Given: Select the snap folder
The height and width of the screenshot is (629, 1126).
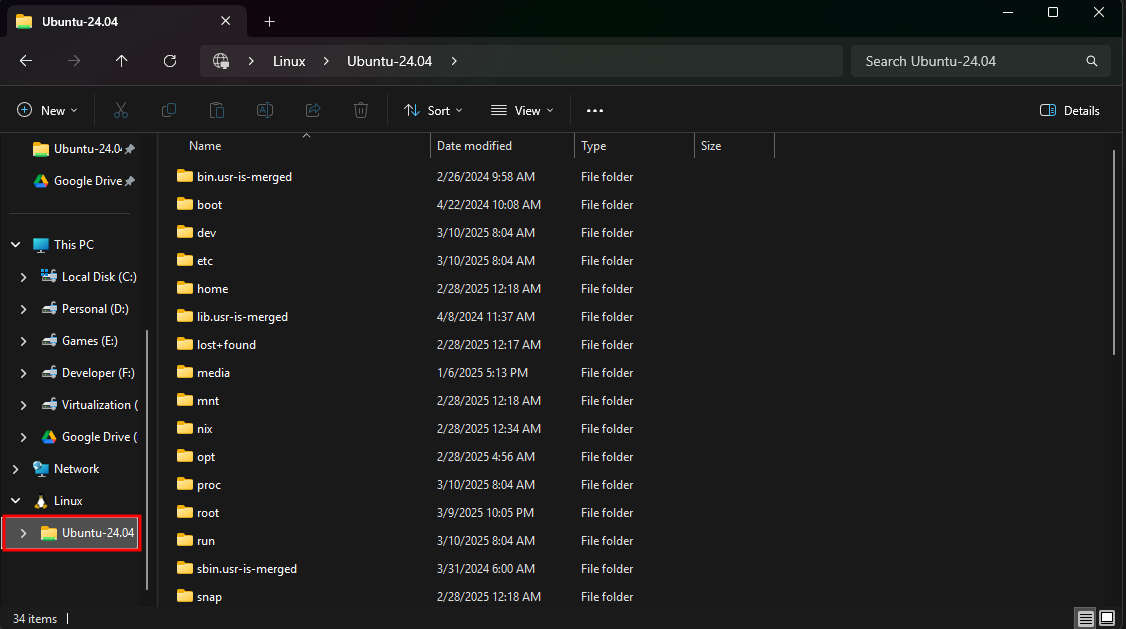Looking at the screenshot, I should (x=200, y=597).
